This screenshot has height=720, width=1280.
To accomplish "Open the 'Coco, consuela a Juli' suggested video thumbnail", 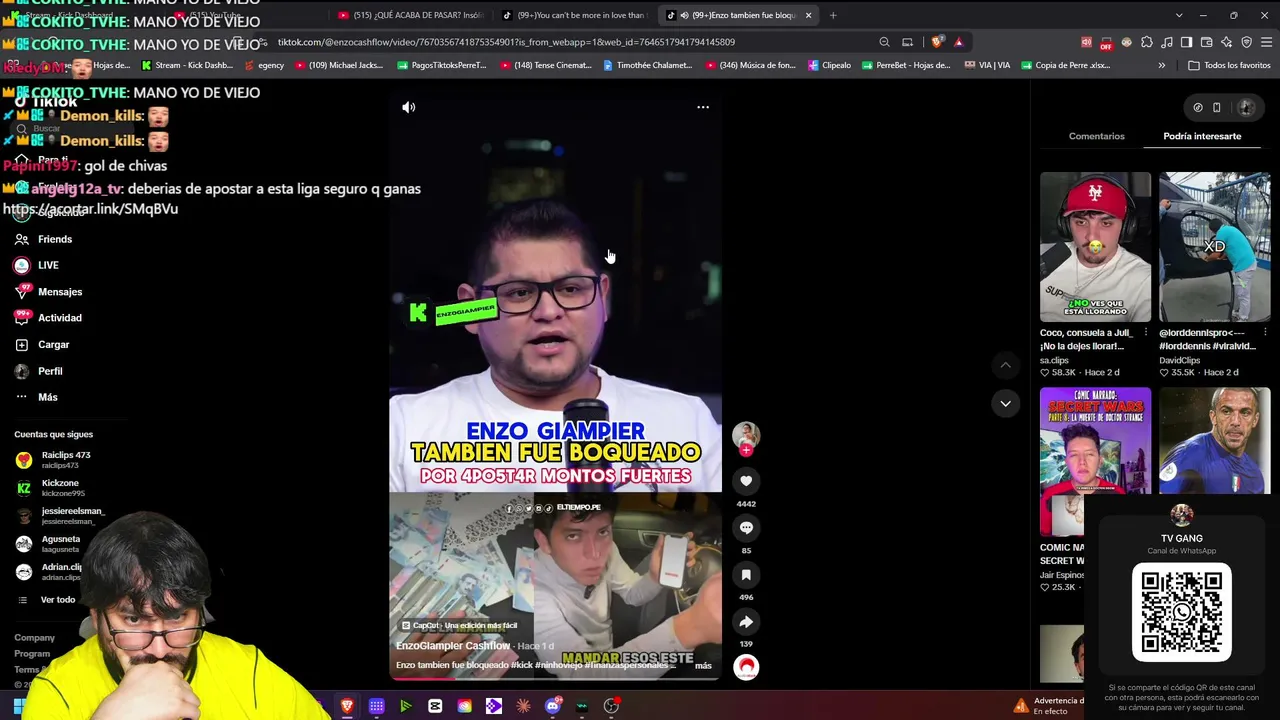I will (1095, 247).
